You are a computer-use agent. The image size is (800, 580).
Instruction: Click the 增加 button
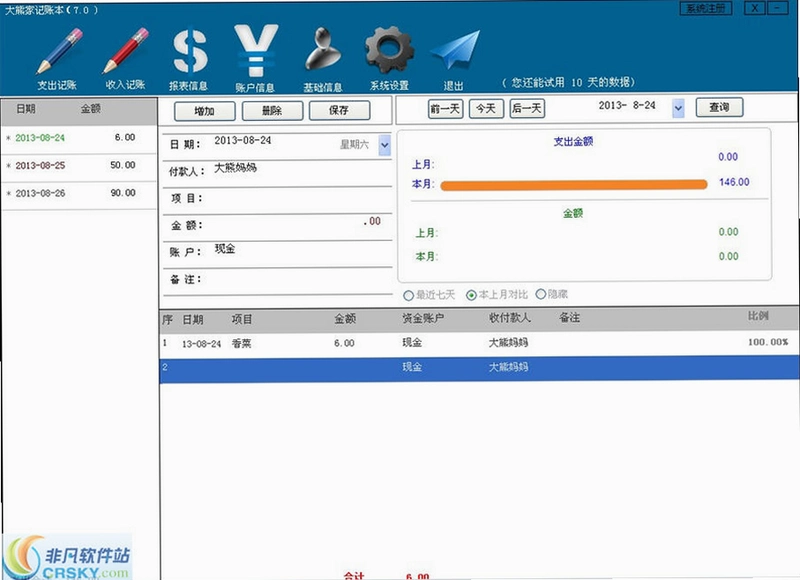[205, 111]
